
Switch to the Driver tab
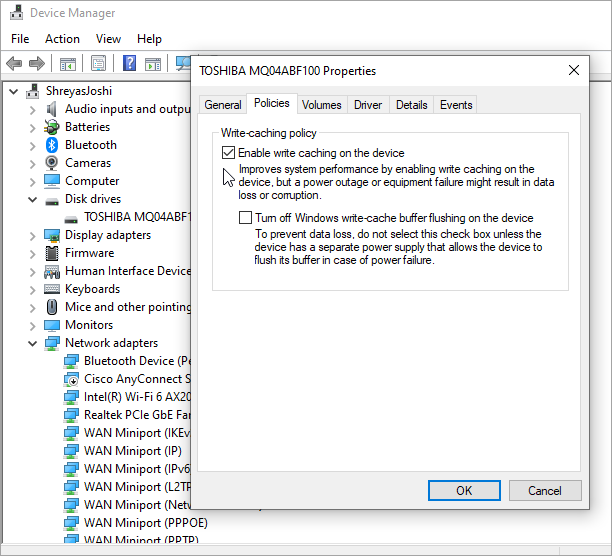(x=368, y=105)
